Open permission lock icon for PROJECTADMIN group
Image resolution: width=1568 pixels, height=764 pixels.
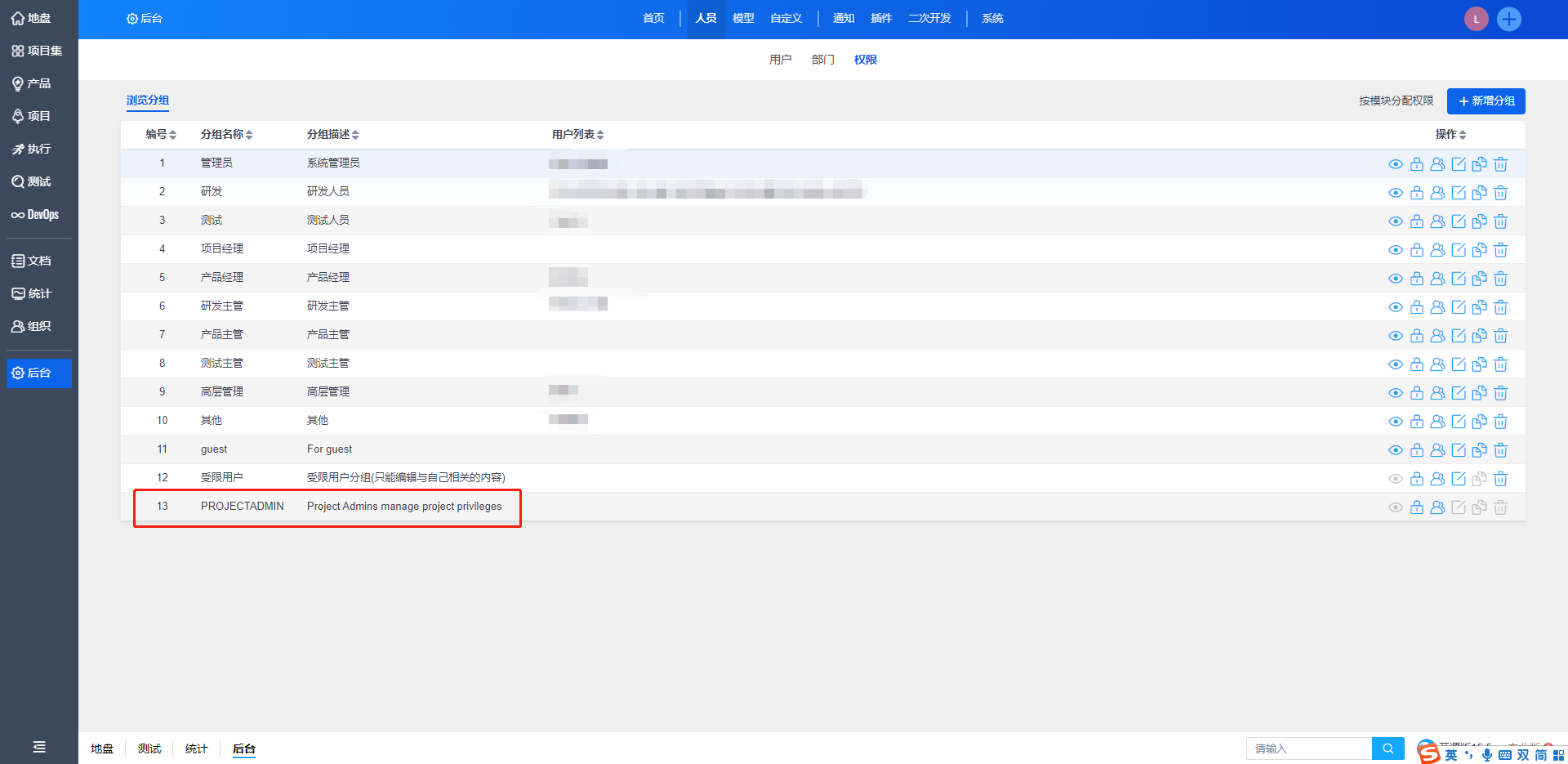(x=1417, y=507)
